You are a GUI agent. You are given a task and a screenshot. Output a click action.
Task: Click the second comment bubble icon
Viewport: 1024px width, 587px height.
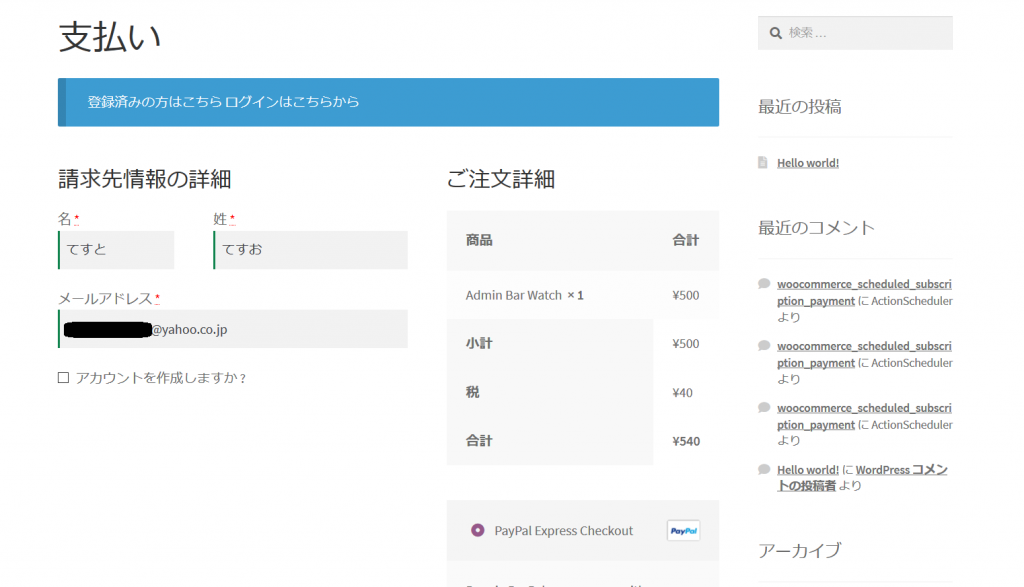pos(764,346)
